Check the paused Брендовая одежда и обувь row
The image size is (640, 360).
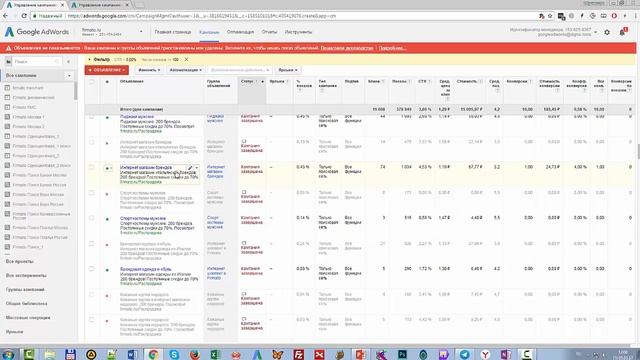pos(91,244)
